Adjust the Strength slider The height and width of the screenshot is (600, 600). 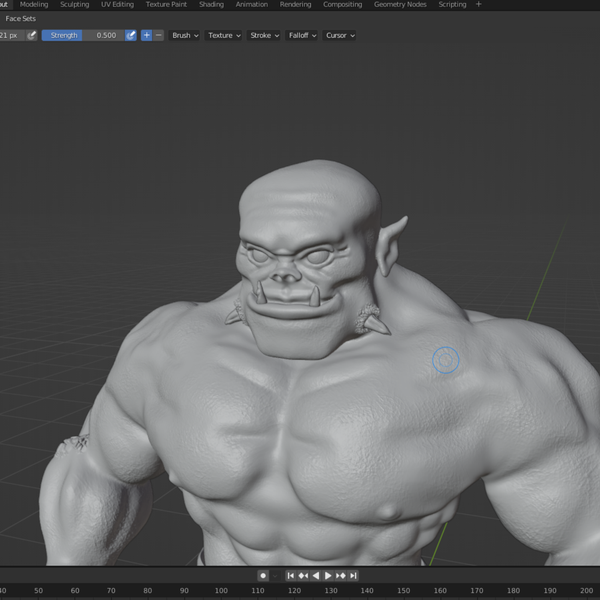pyautogui.click(x=83, y=35)
